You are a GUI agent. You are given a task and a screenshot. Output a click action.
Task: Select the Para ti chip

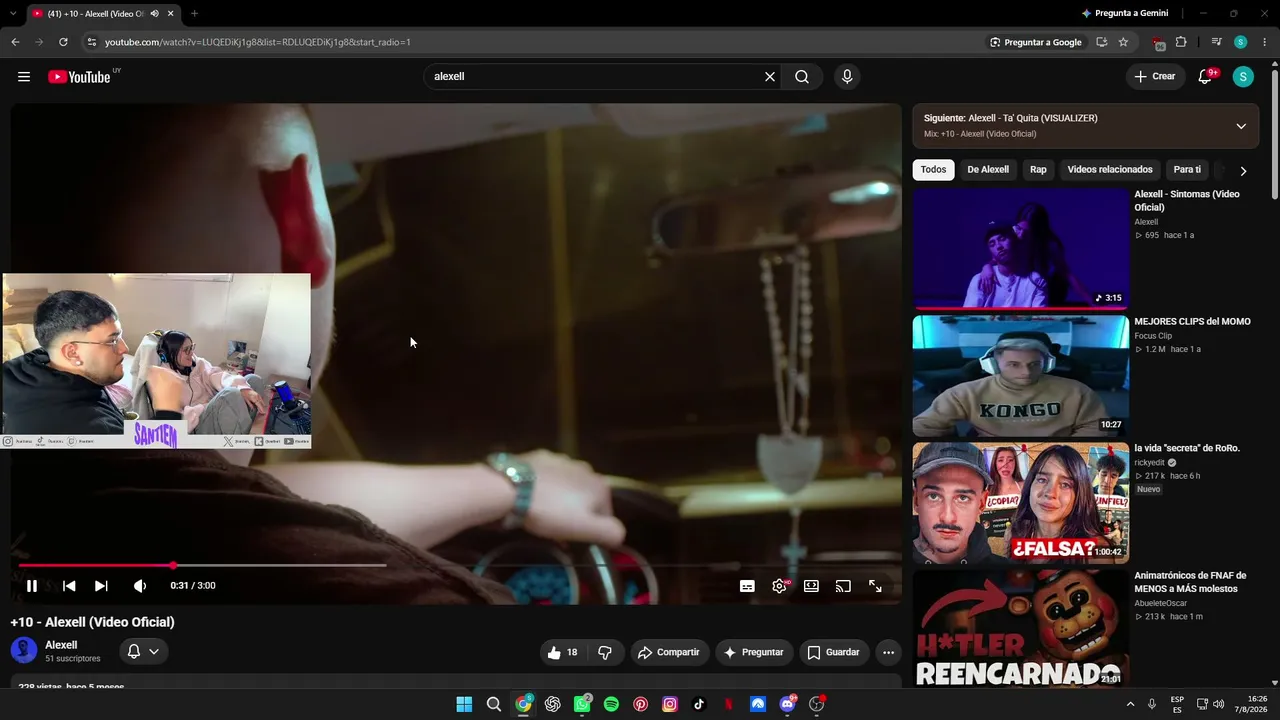tap(1187, 170)
